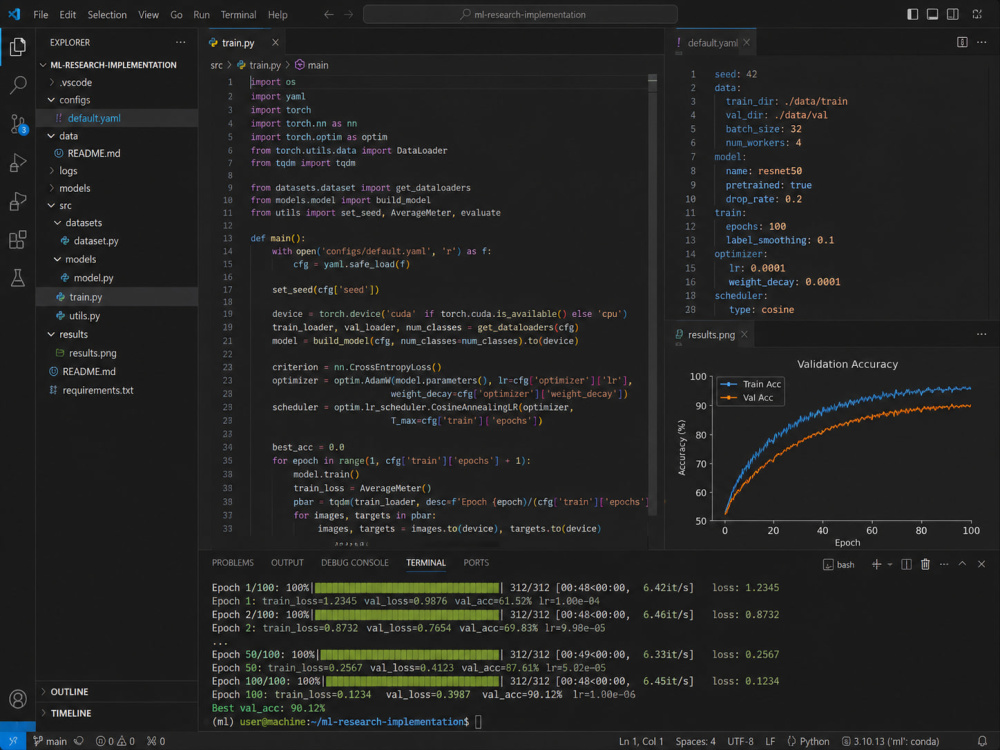Open the Terminal menu

pyautogui.click(x=238, y=14)
